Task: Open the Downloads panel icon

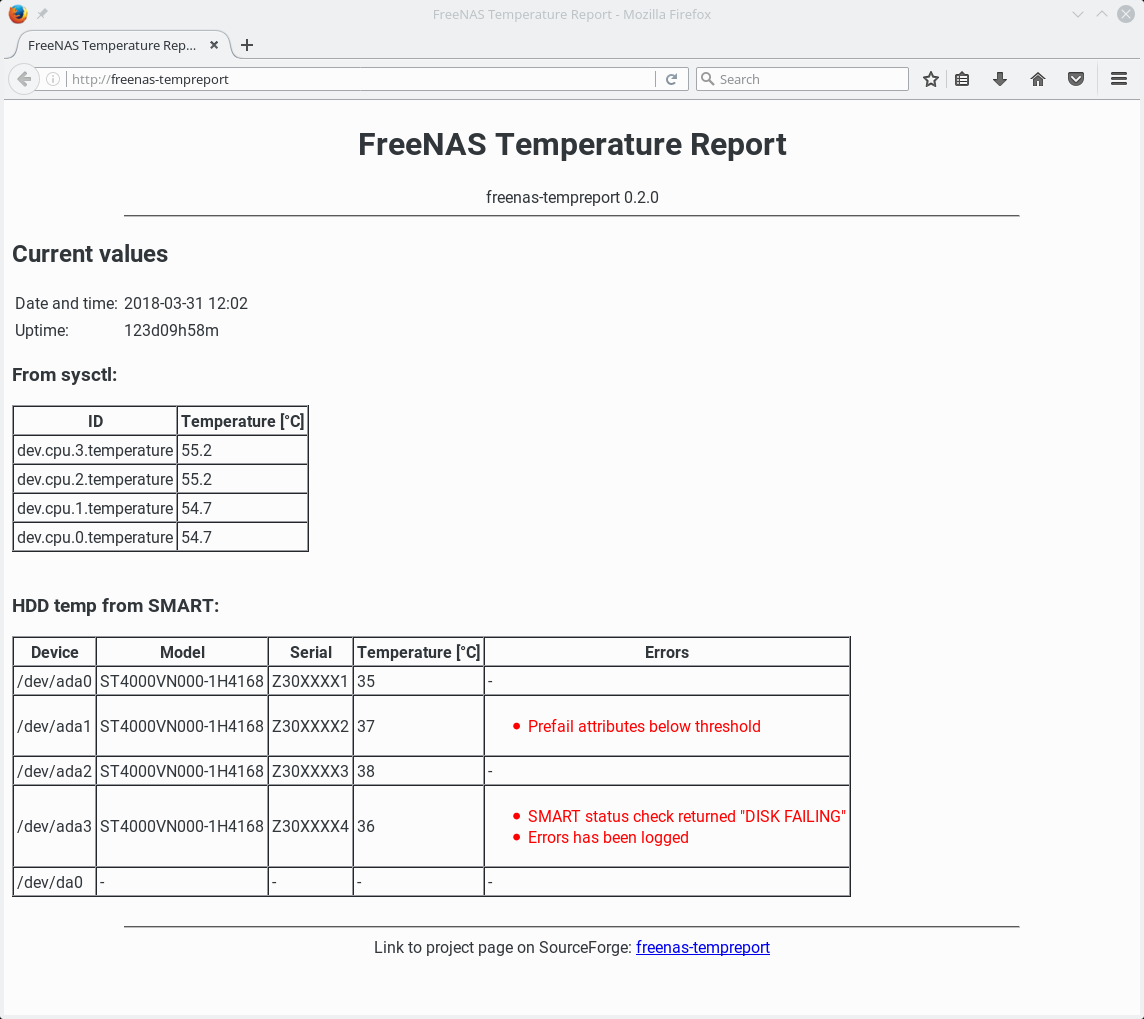Action: coord(1000,78)
